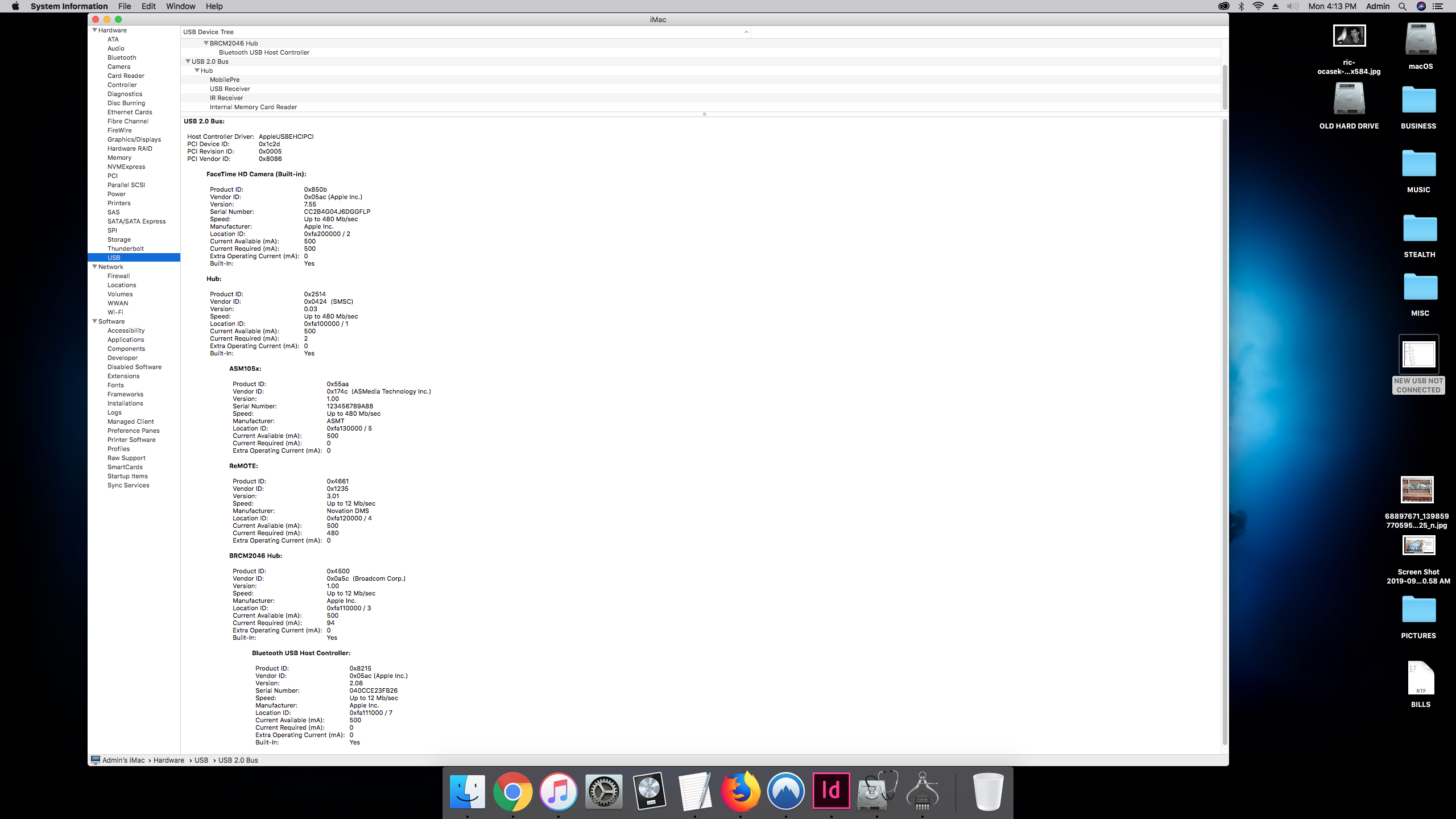Click the details pane vertical scrollbar
The image size is (1456, 819).
point(1225,431)
